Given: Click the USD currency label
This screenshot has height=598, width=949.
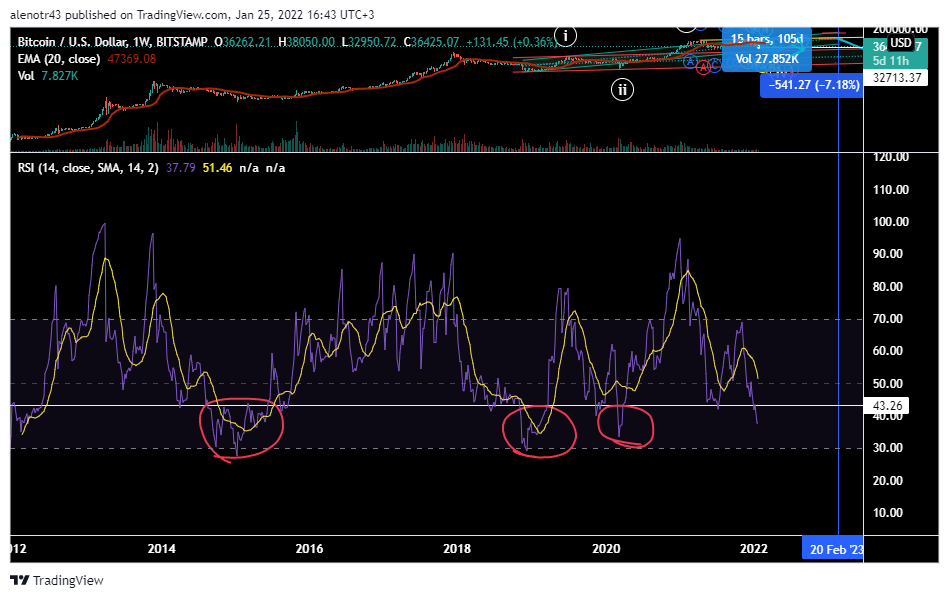Looking at the screenshot, I should [x=901, y=43].
